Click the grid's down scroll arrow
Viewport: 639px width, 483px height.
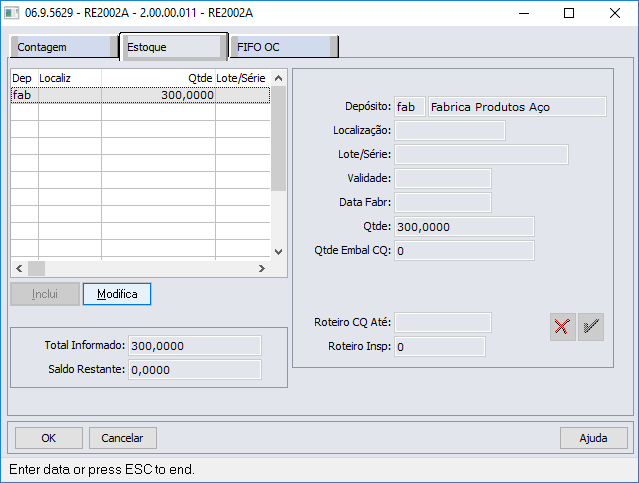click(x=278, y=252)
